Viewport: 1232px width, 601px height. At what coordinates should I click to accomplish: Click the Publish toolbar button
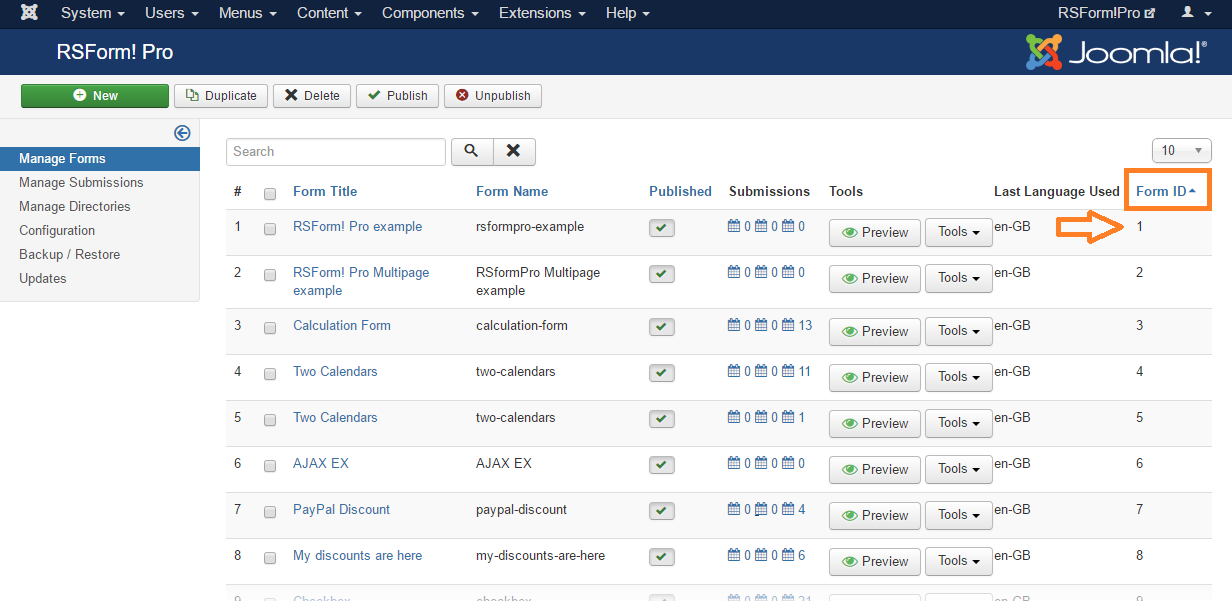[397, 96]
